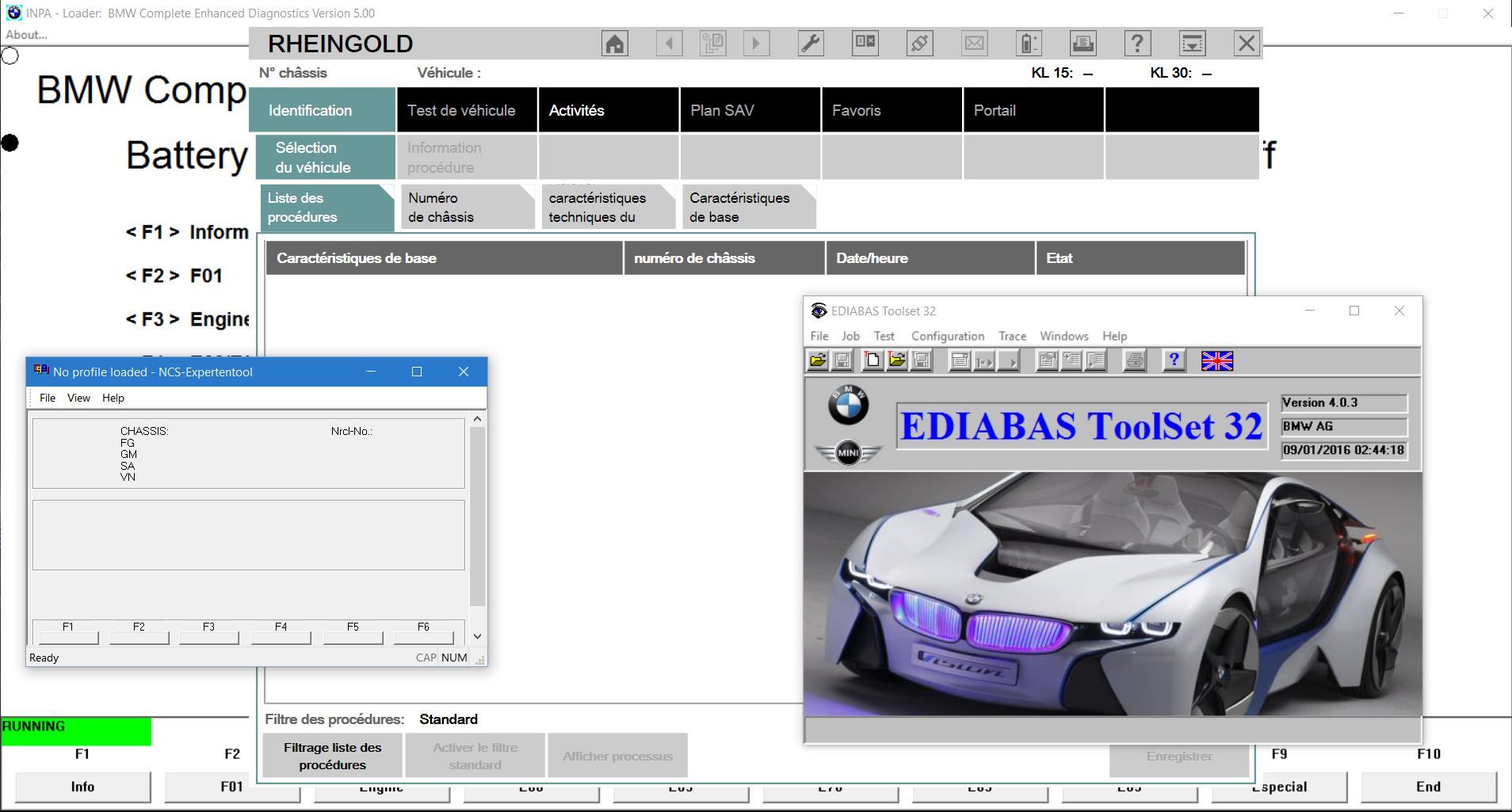Click Rheingold close-panel book icon
Viewport: 1512px width, 812px height.
point(865,44)
